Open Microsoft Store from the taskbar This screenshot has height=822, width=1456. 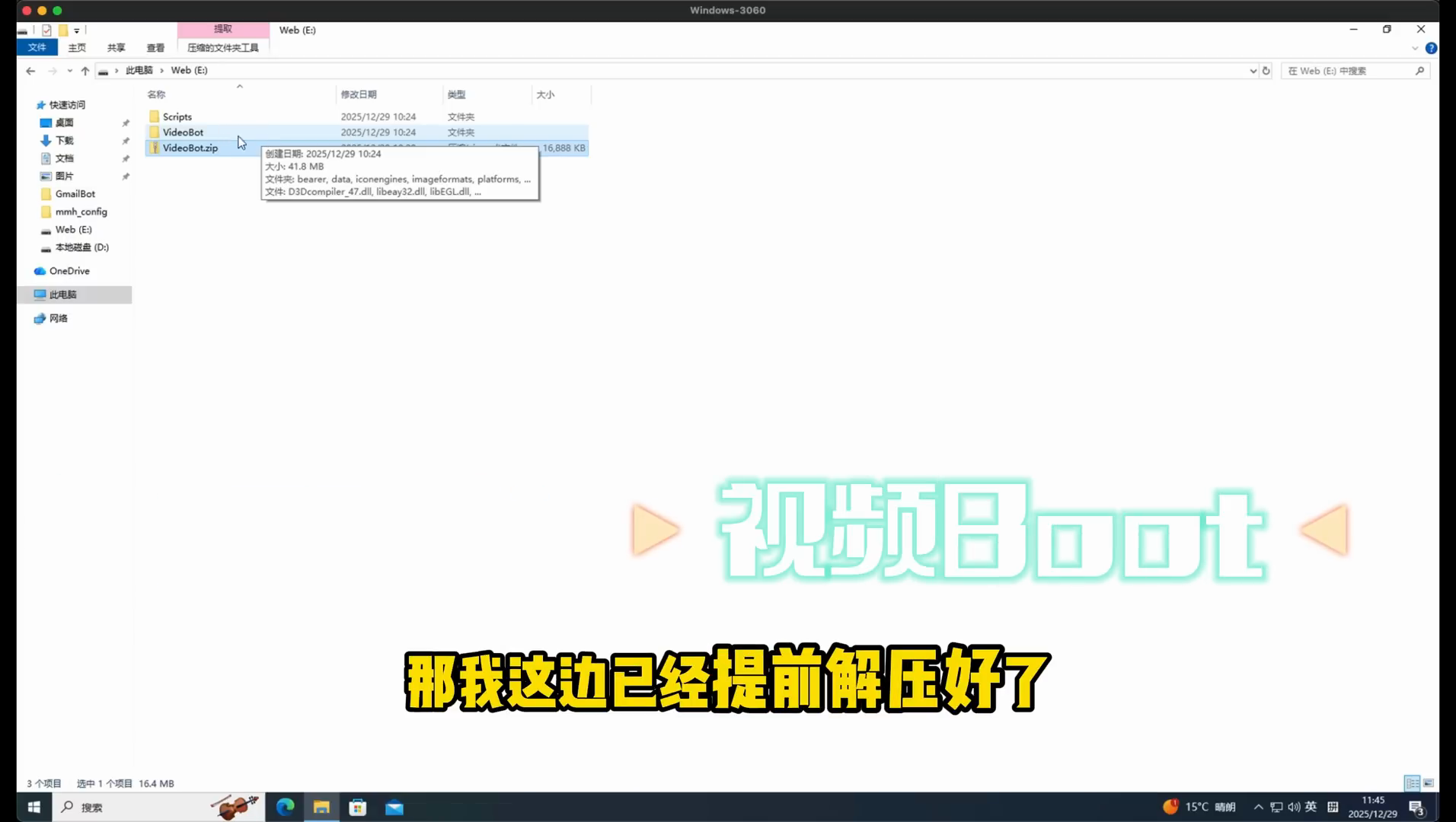358,807
